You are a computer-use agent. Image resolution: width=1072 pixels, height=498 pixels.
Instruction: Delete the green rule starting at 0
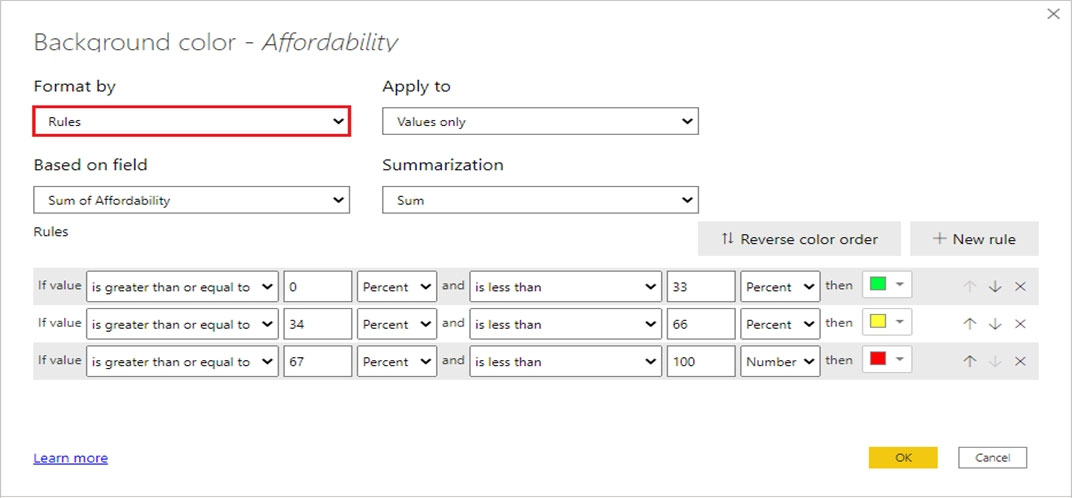click(x=1020, y=287)
